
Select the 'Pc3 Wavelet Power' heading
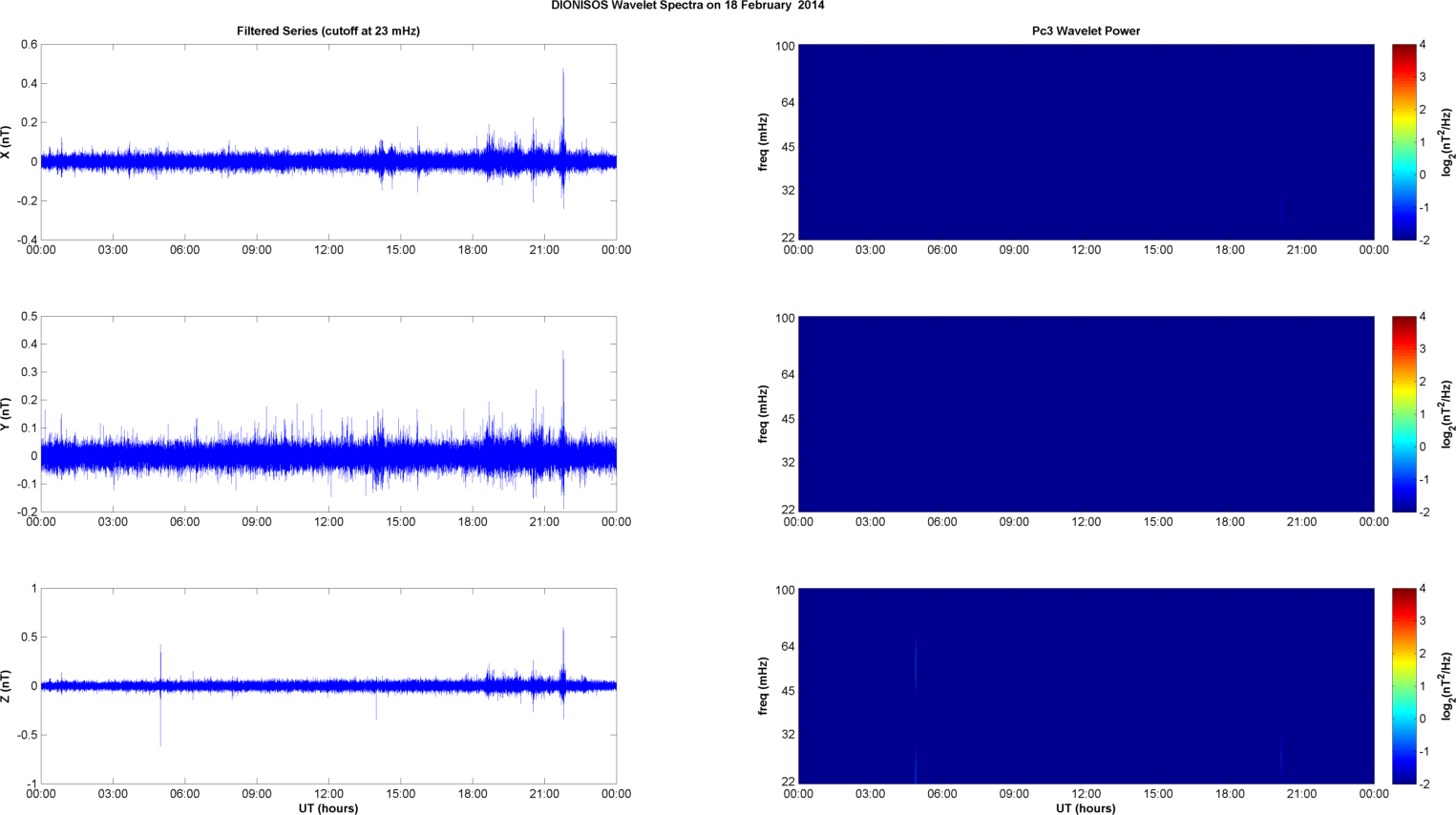[x=1086, y=31]
